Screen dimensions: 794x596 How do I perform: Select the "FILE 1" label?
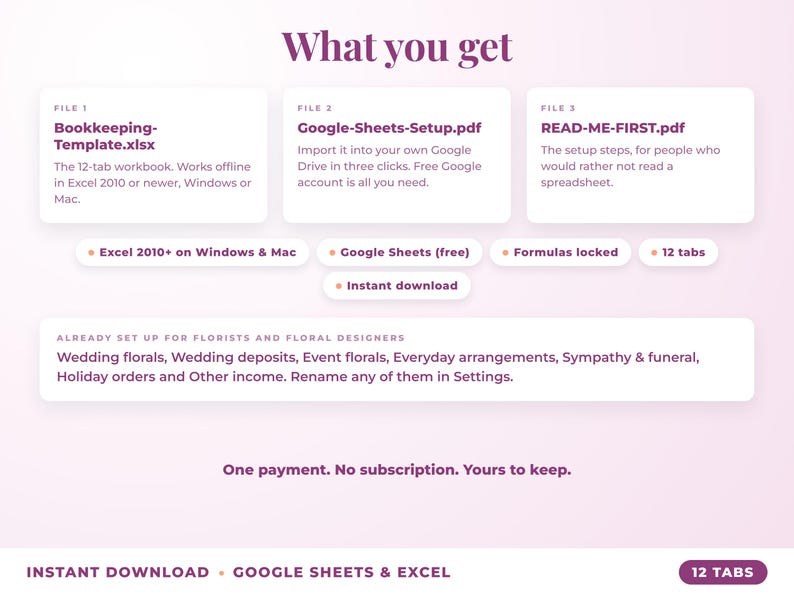click(x=70, y=108)
